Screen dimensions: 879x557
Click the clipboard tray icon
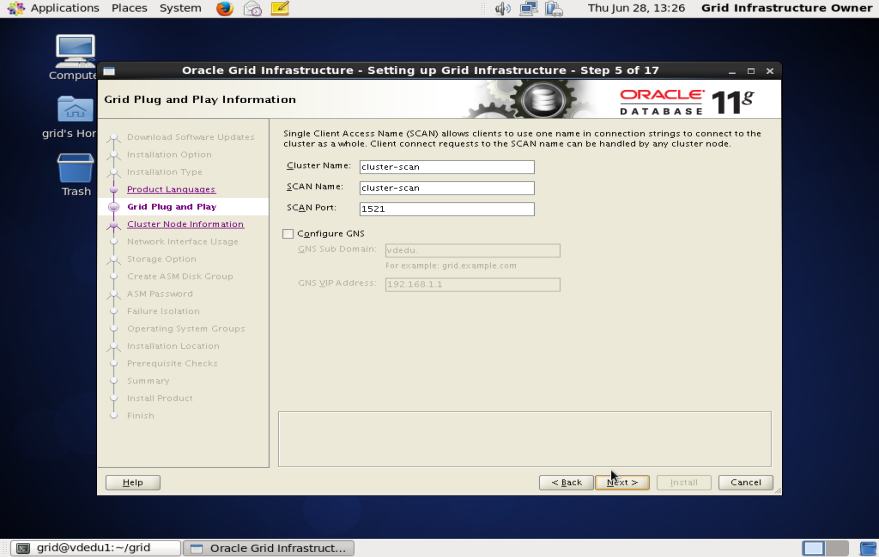click(554, 8)
